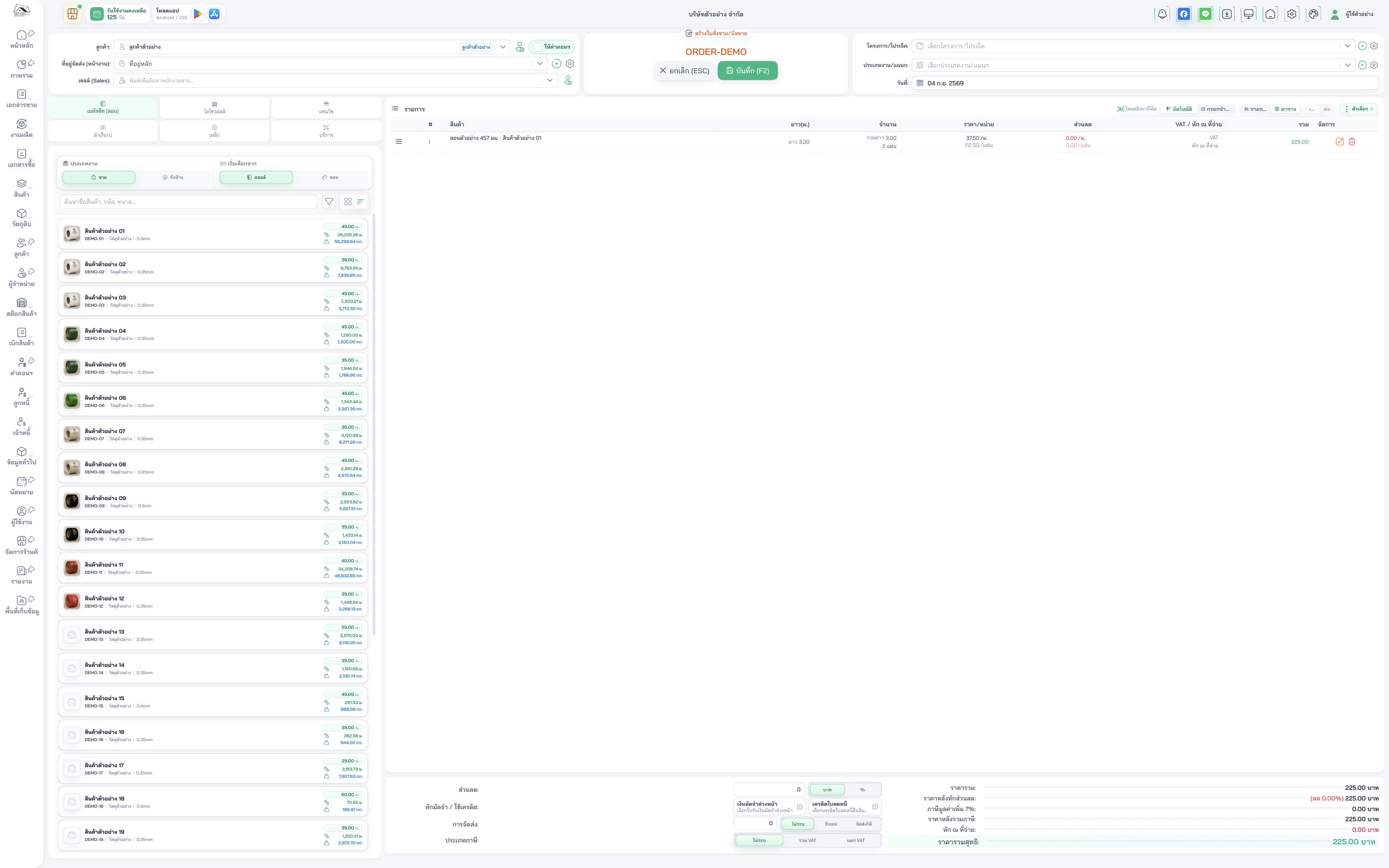This screenshot has width=1389, height=868.
Task: Switch to เหล็ก product tab
Action: tap(214, 131)
